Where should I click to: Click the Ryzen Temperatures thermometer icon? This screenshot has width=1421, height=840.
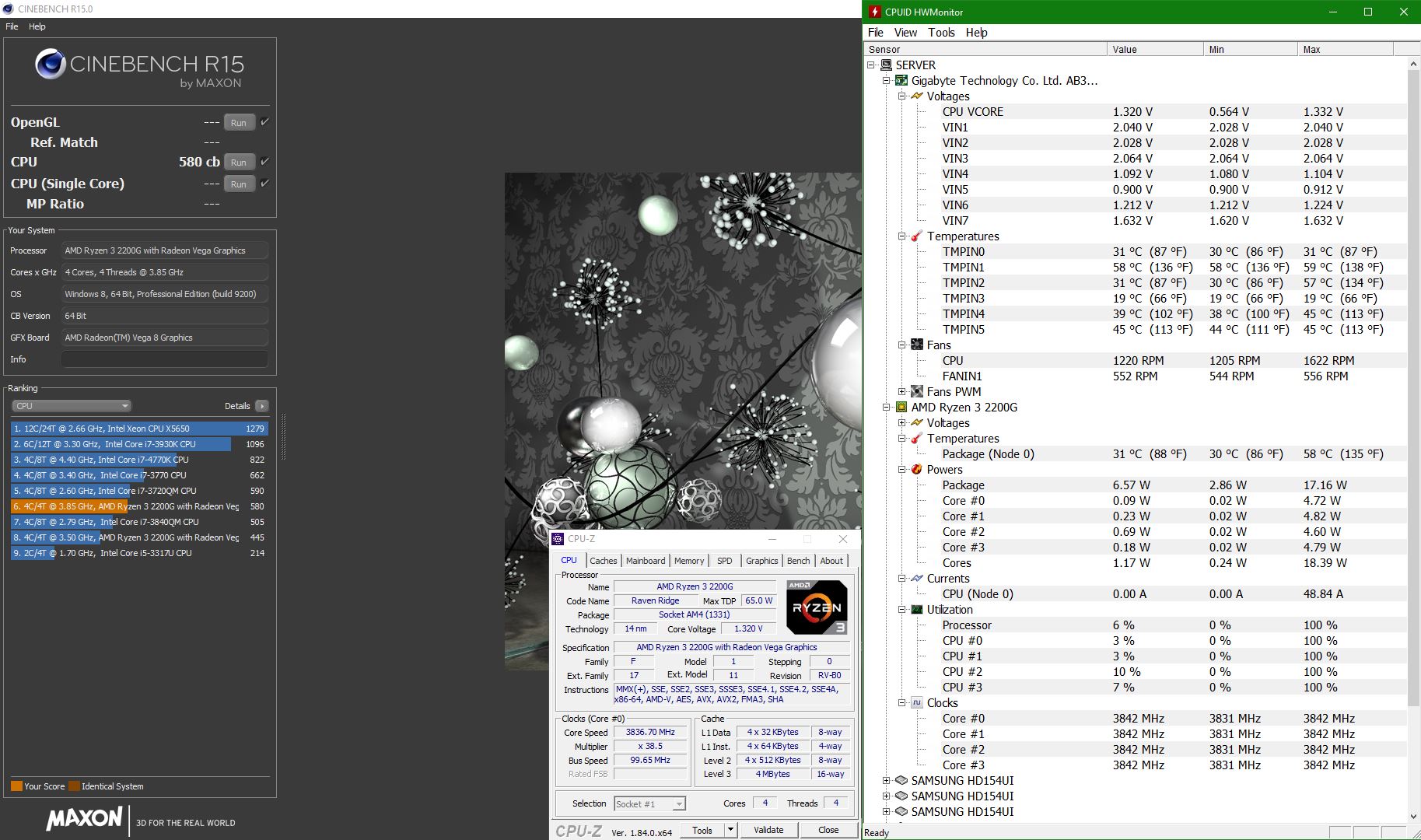pyautogui.click(x=917, y=439)
